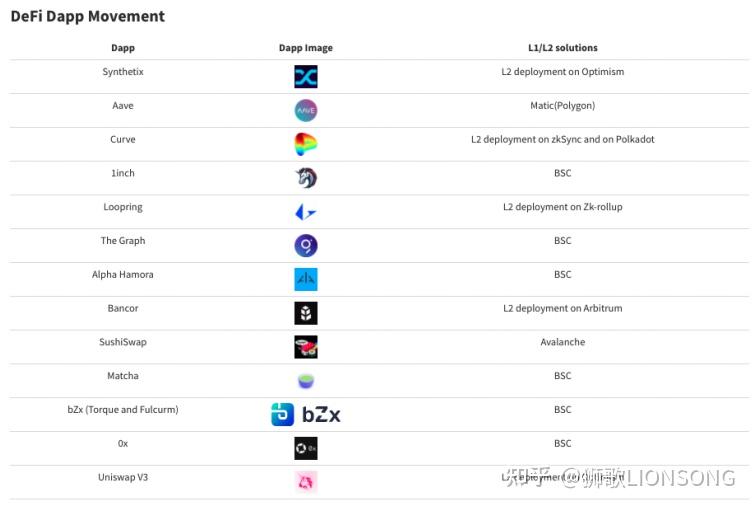The image size is (754, 509).
Task: Click the Alpha Homora blue square logo
Action: [306, 279]
